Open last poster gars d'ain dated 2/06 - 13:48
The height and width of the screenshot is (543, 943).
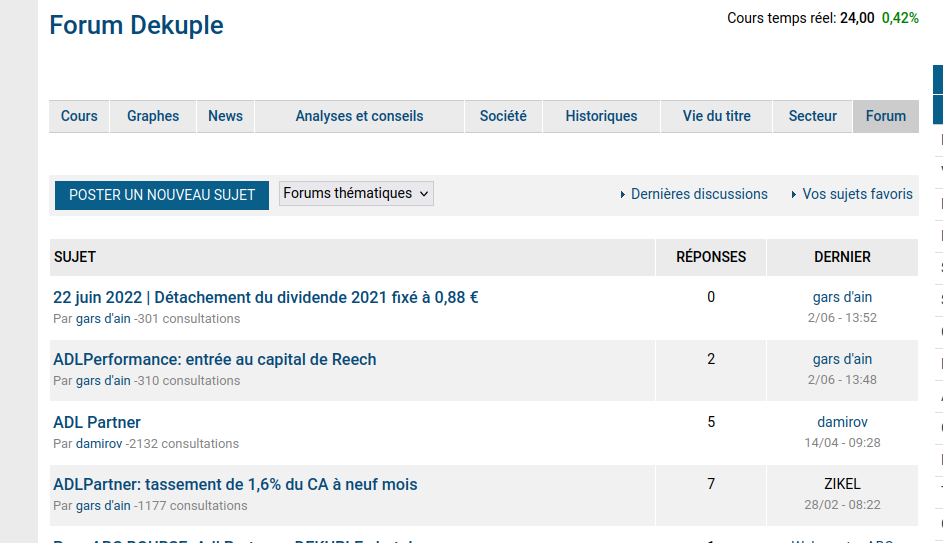coord(842,359)
